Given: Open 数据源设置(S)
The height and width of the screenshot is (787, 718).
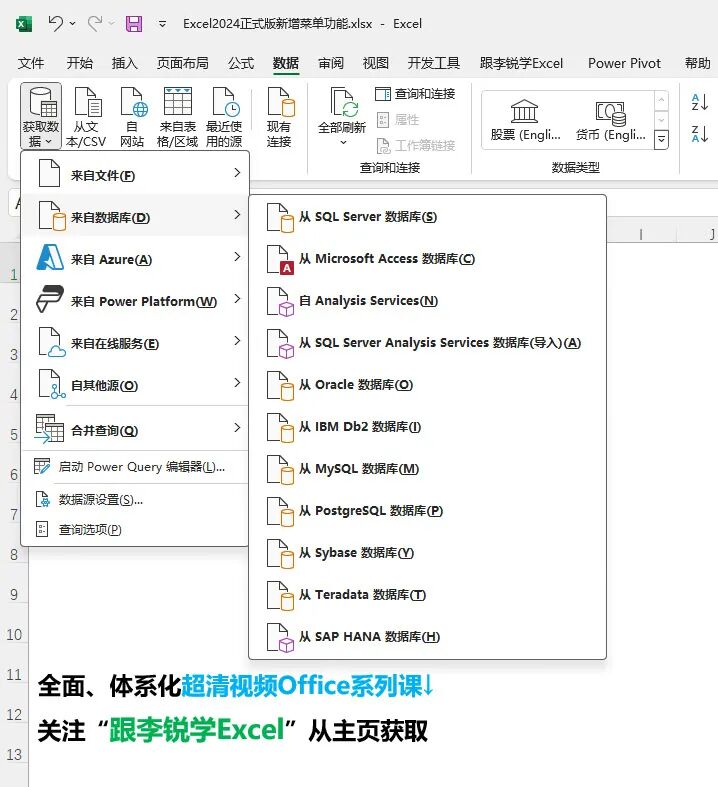Looking at the screenshot, I should point(135,499).
